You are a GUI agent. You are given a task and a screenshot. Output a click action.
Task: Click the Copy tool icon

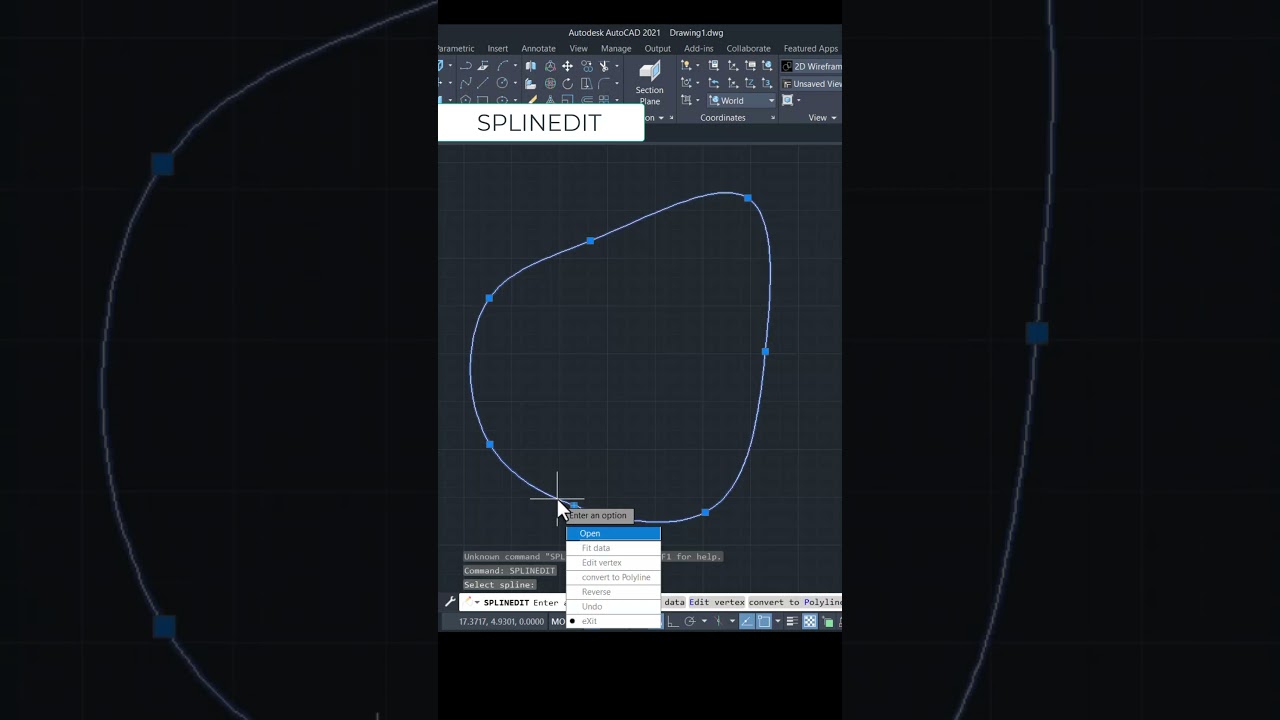tap(586, 66)
